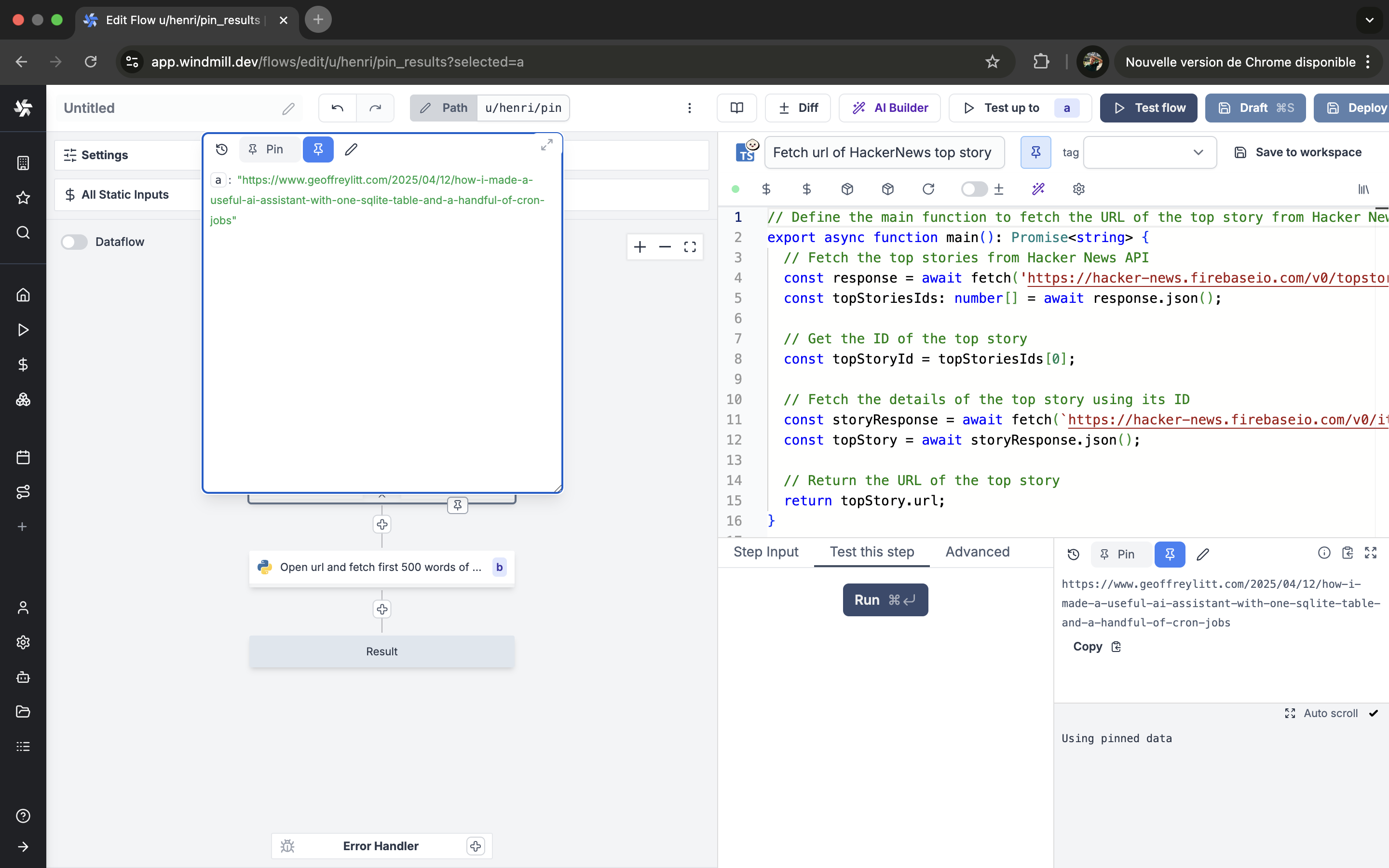Click the undo arrow in the top bar

click(338, 108)
